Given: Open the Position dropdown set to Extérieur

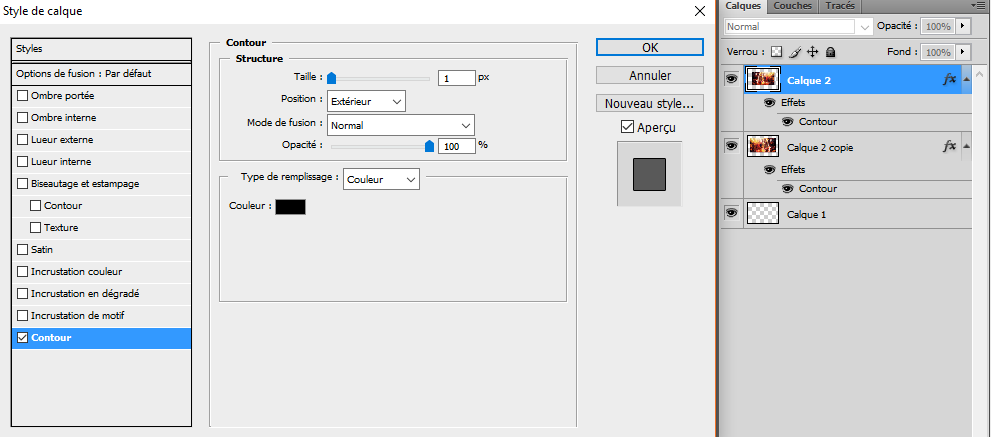Looking at the screenshot, I should pos(366,101).
